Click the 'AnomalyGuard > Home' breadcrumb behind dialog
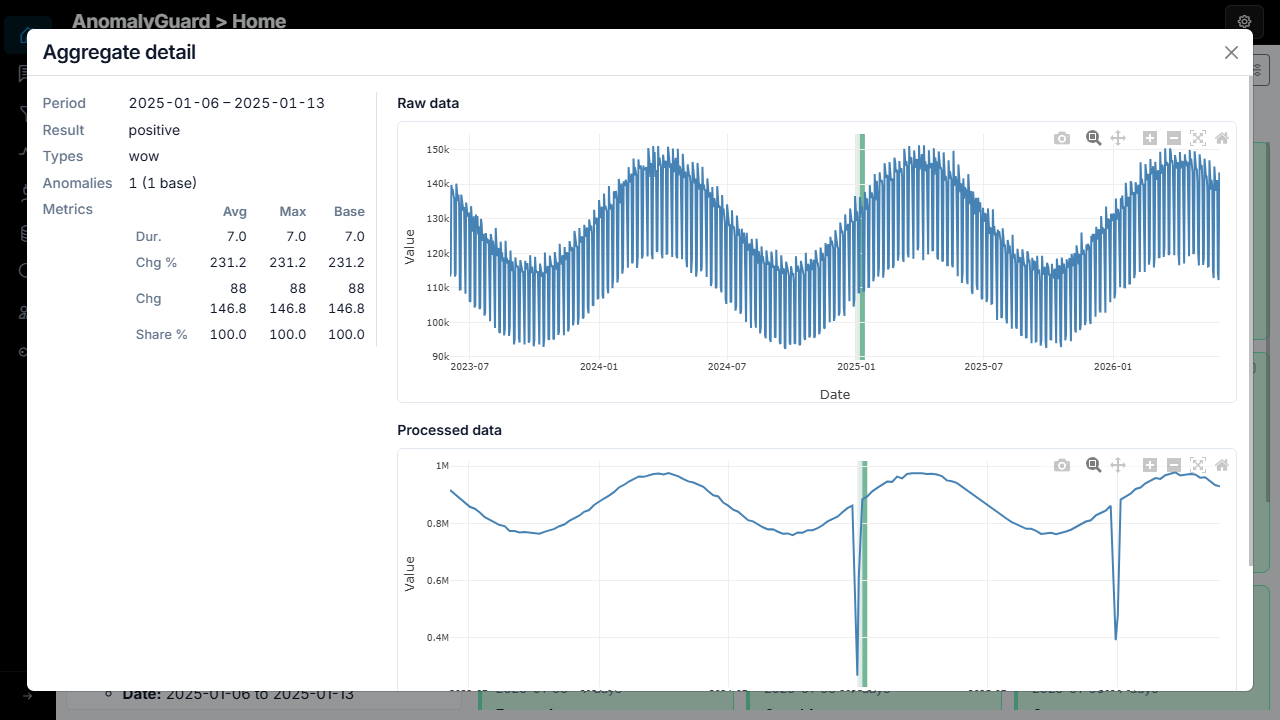 point(179,21)
